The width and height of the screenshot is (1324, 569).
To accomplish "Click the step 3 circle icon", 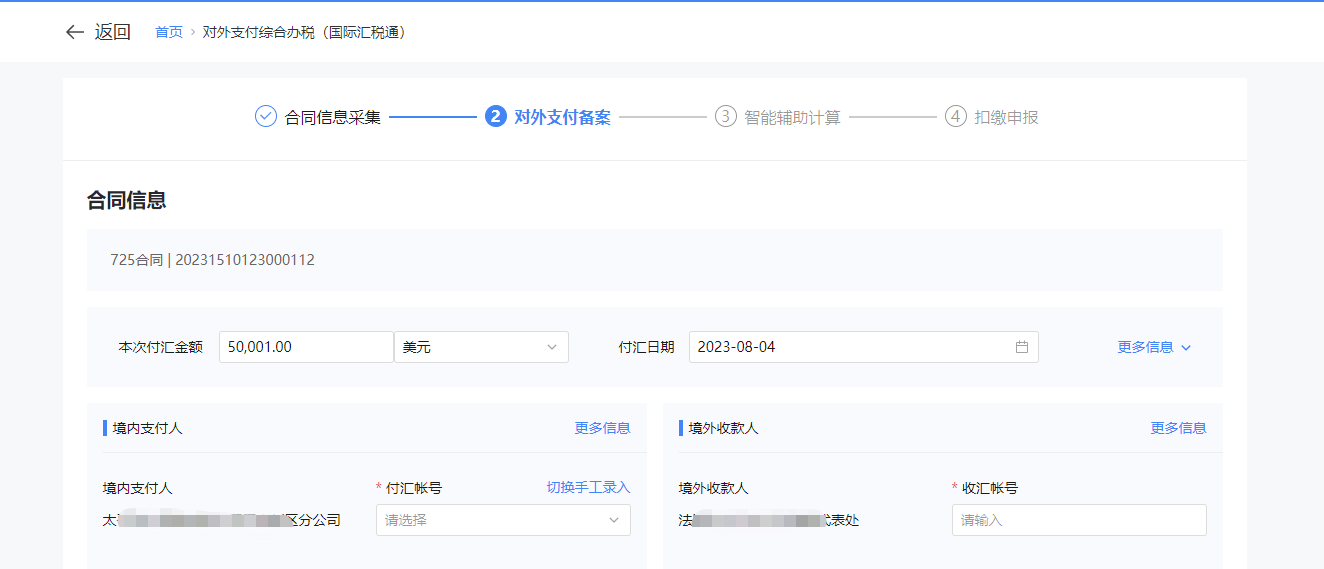I will pos(725,117).
